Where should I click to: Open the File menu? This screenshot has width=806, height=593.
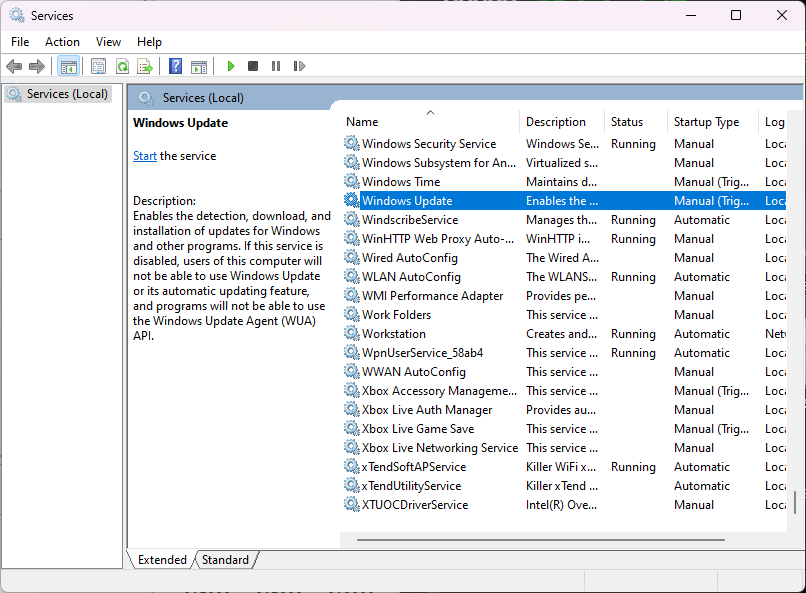click(20, 42)
